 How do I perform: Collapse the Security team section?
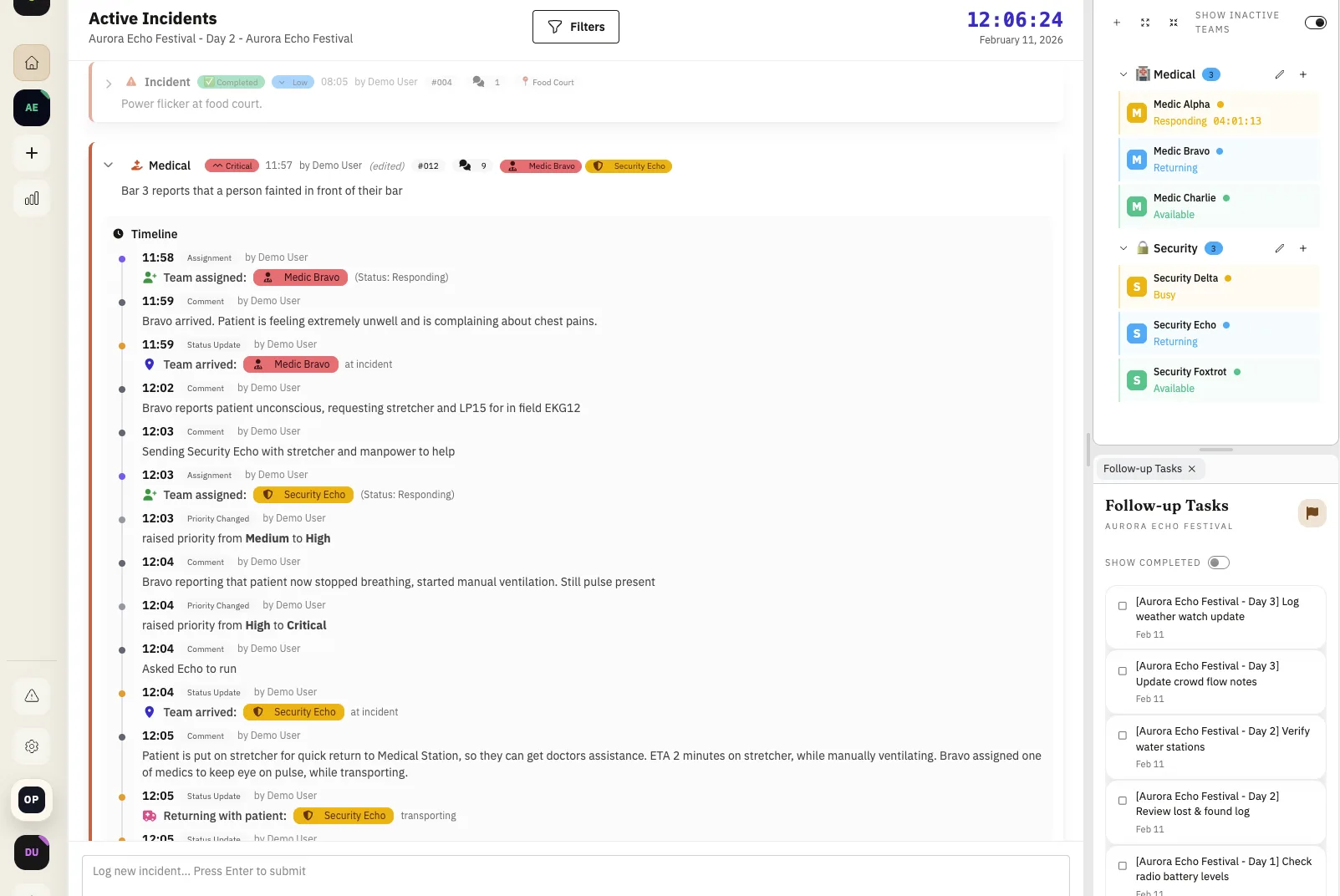[1123, 248]
